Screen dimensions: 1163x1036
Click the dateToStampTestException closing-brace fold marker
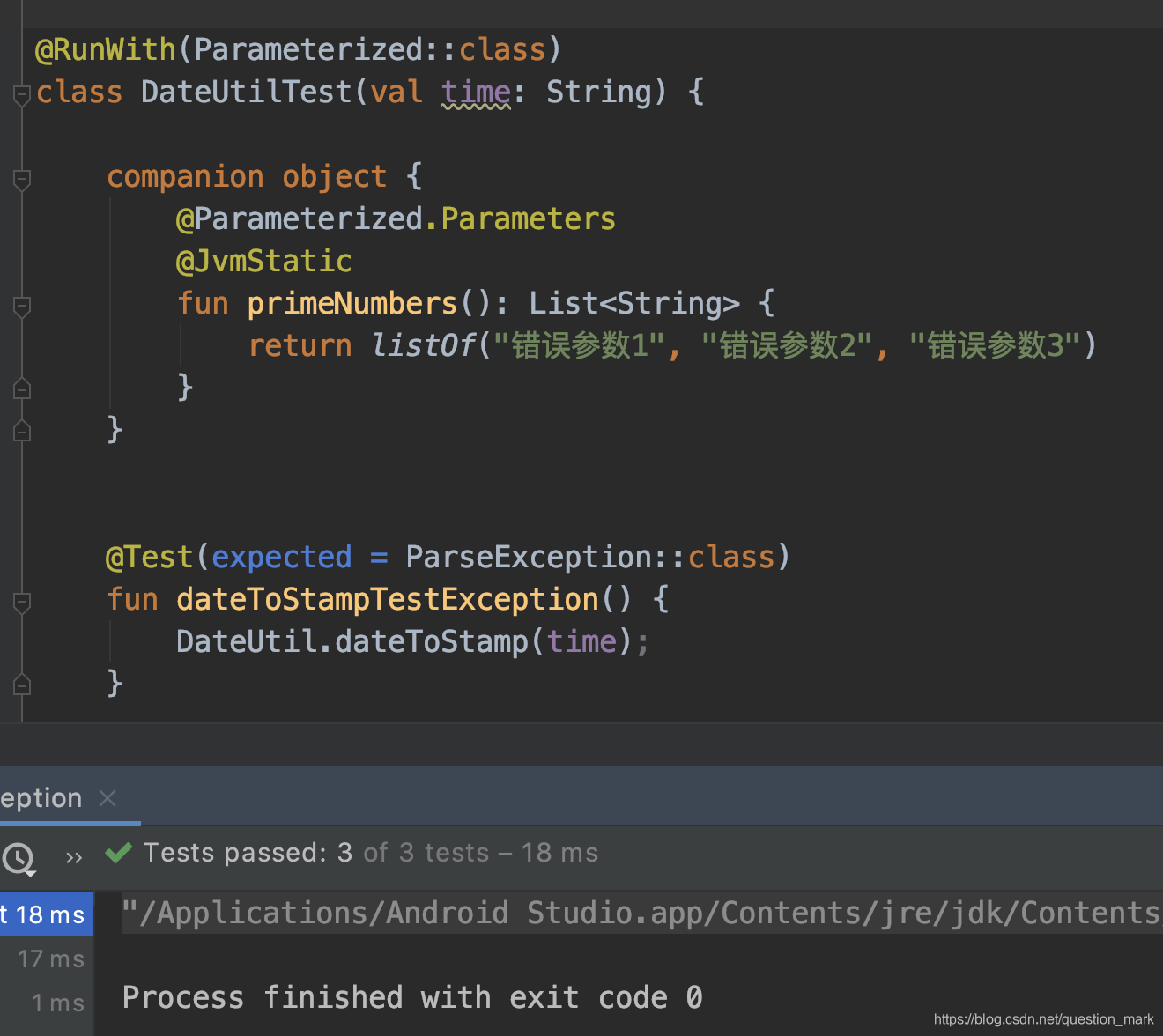click(x=22, y=684)
